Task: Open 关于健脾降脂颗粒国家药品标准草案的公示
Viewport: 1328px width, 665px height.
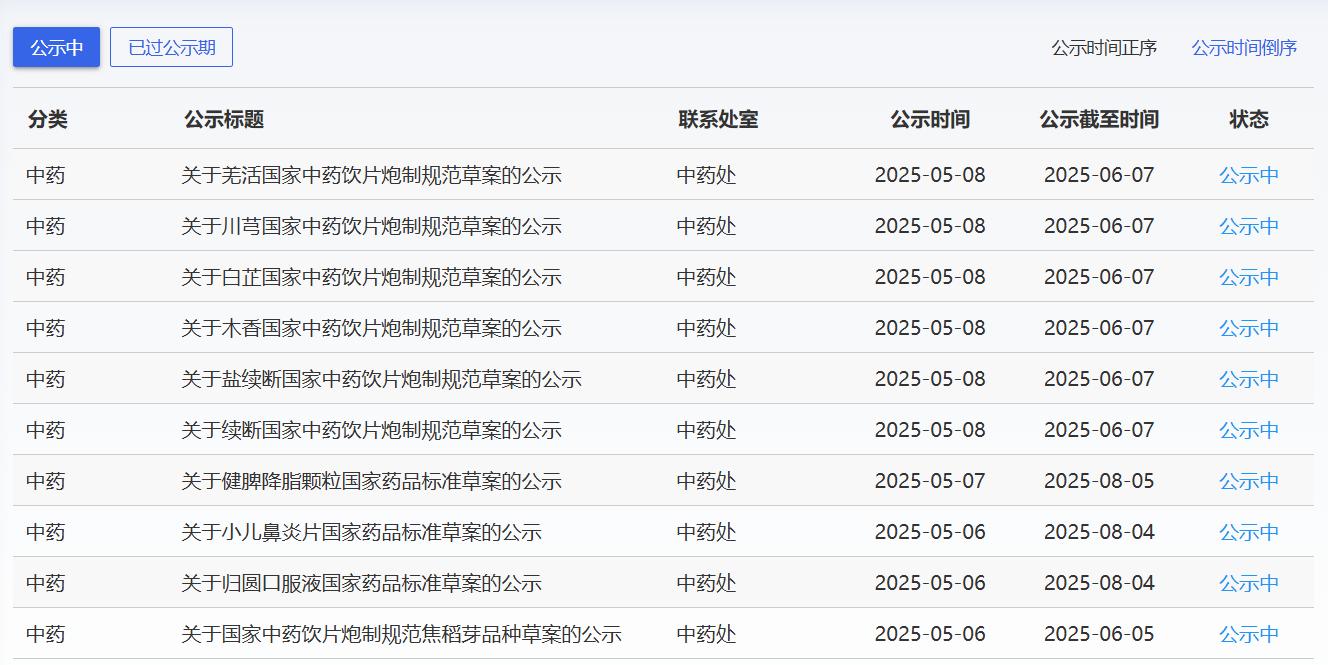Action: pos(371,481)
